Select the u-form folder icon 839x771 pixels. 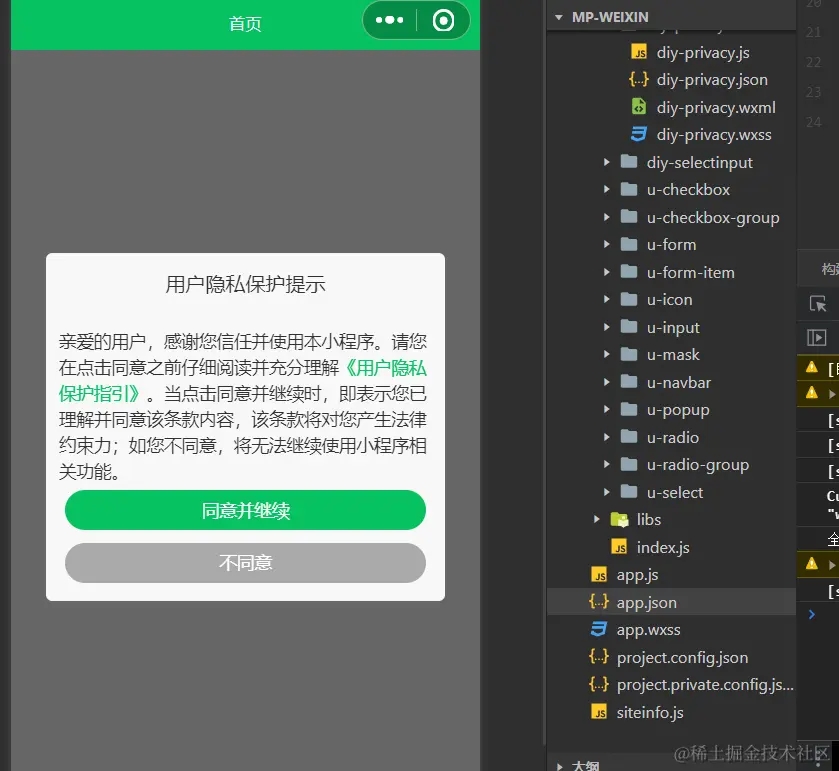(629, 244)
